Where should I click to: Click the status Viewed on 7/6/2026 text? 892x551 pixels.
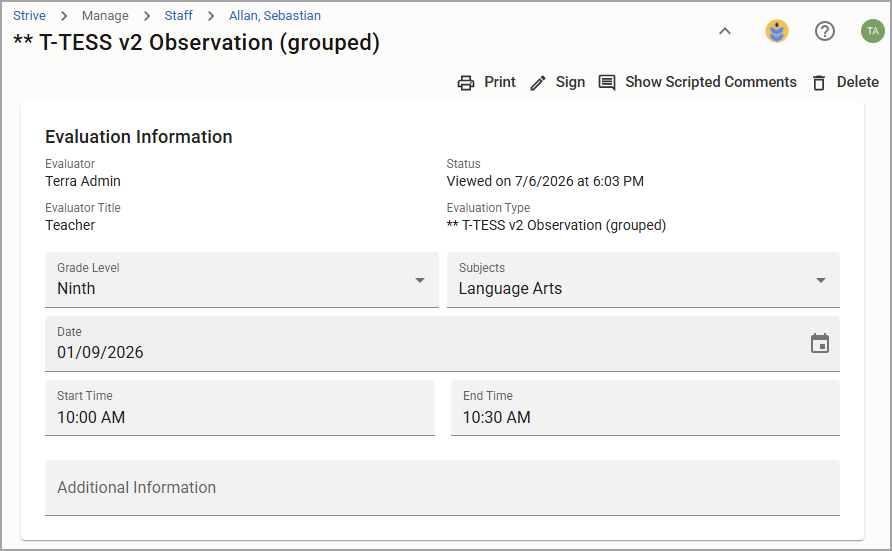click(545, 181)
